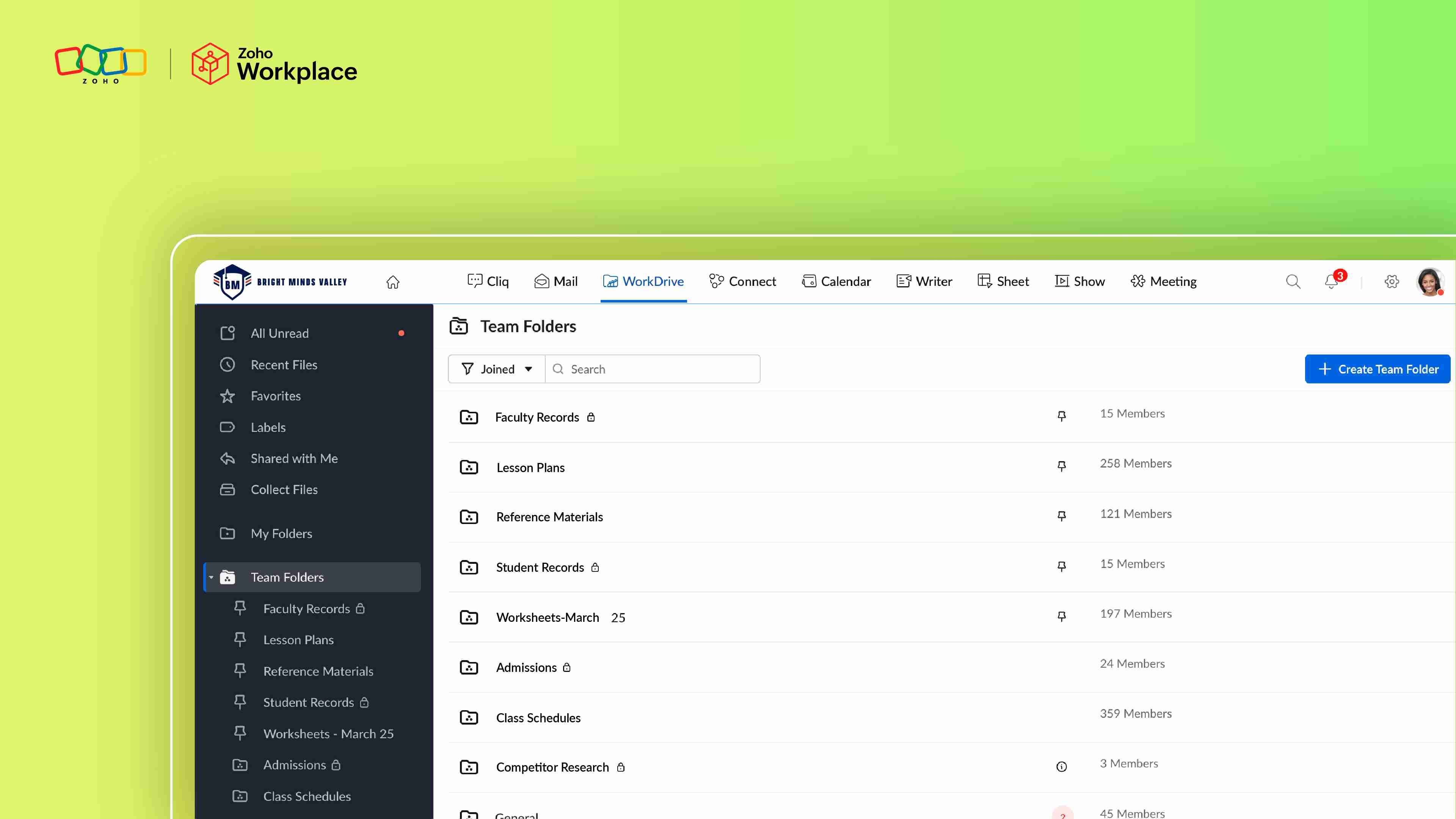The width and height of the screenshot is (1456, 819).
Task: Unpin Reference Materials via its pin icon
Action: click(1062, 516)
